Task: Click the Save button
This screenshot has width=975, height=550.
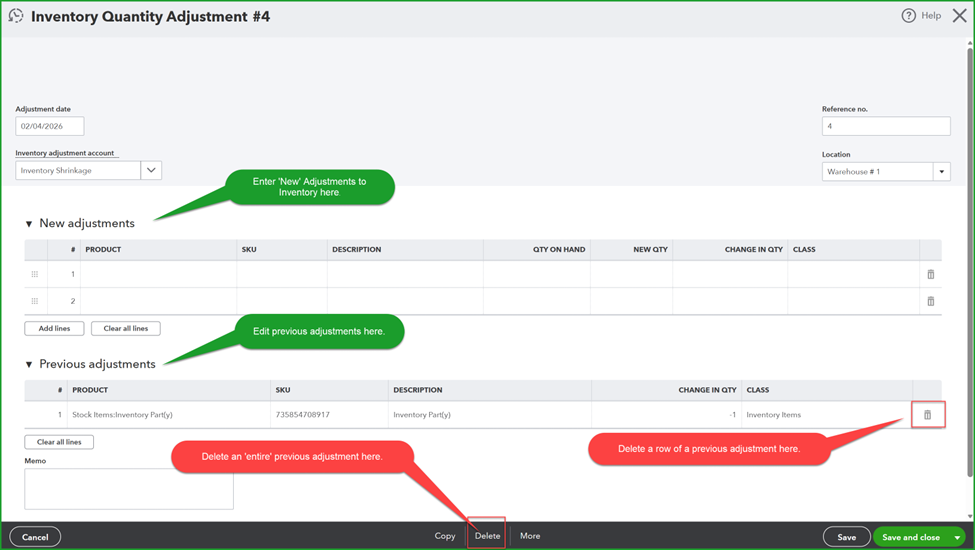Action: 846,537
